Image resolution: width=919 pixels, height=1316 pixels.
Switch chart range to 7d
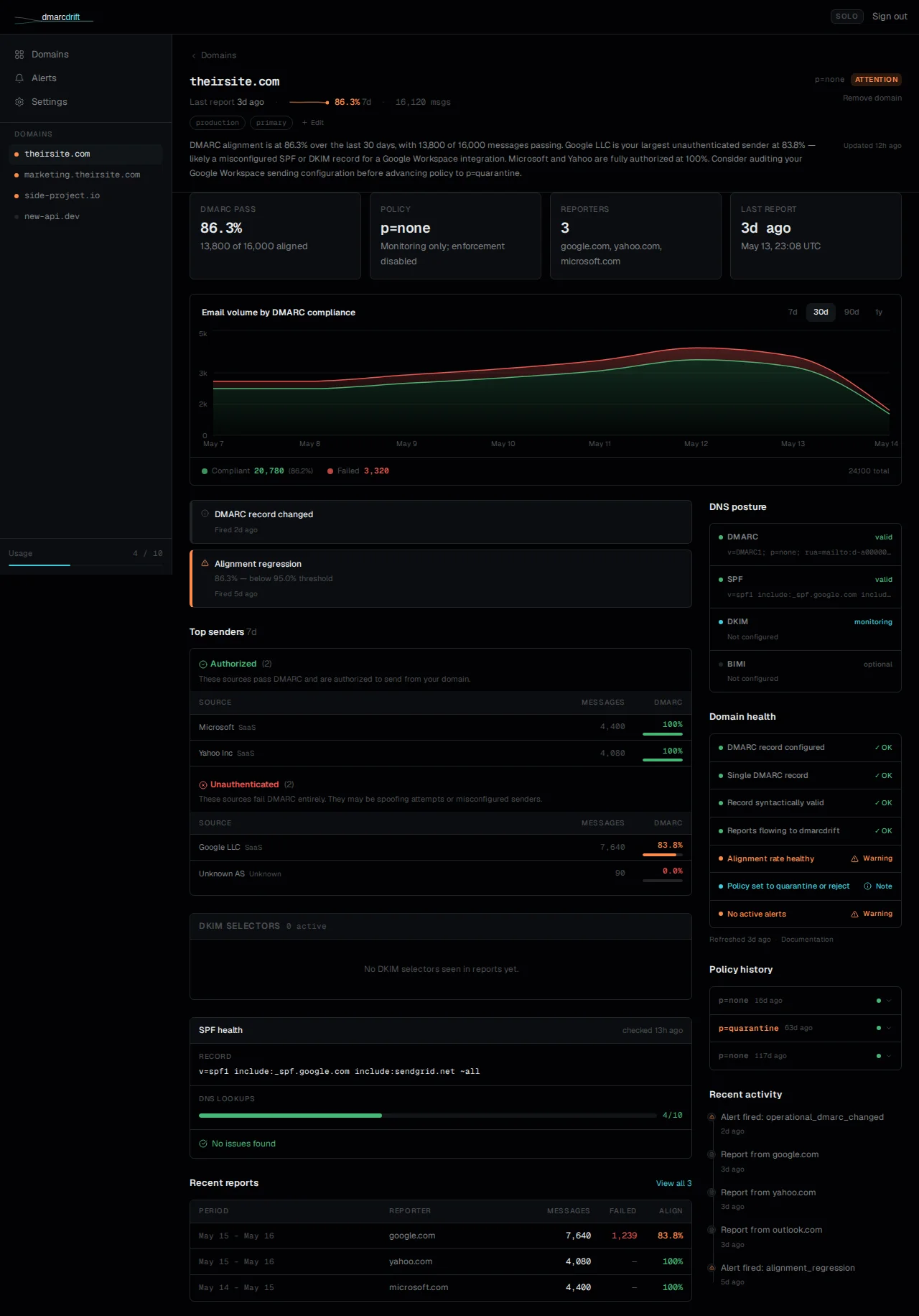[x=793, y=312]
